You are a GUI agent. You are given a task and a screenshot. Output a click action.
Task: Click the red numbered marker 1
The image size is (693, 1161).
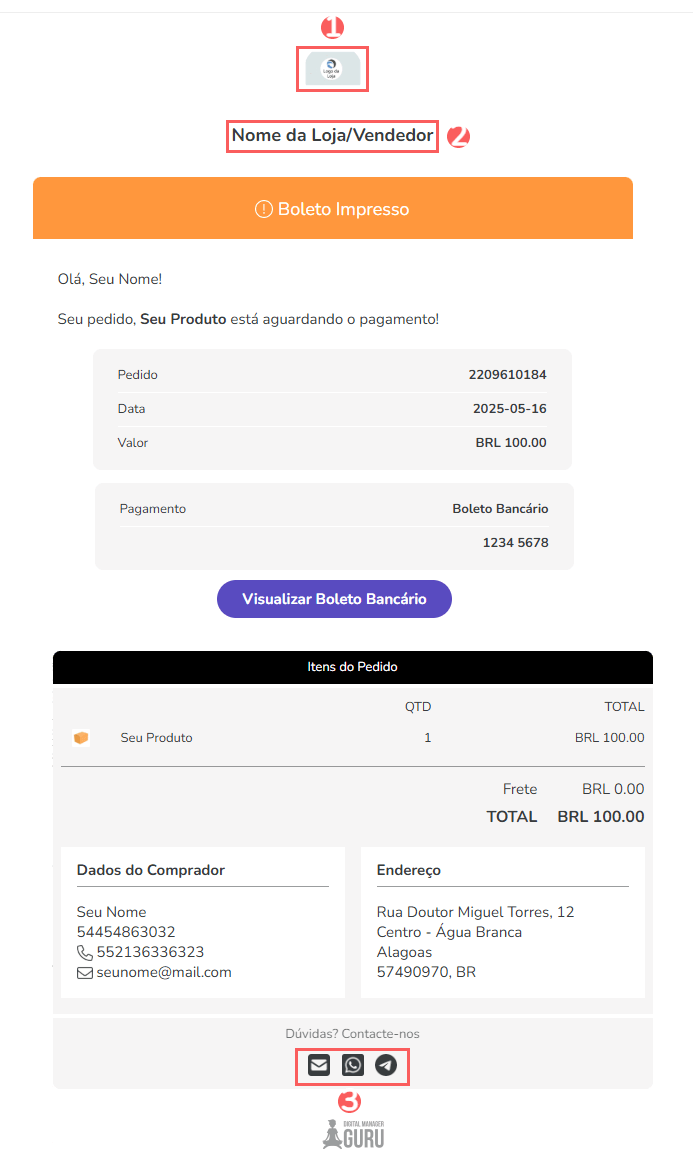click(x=332, y=28)
